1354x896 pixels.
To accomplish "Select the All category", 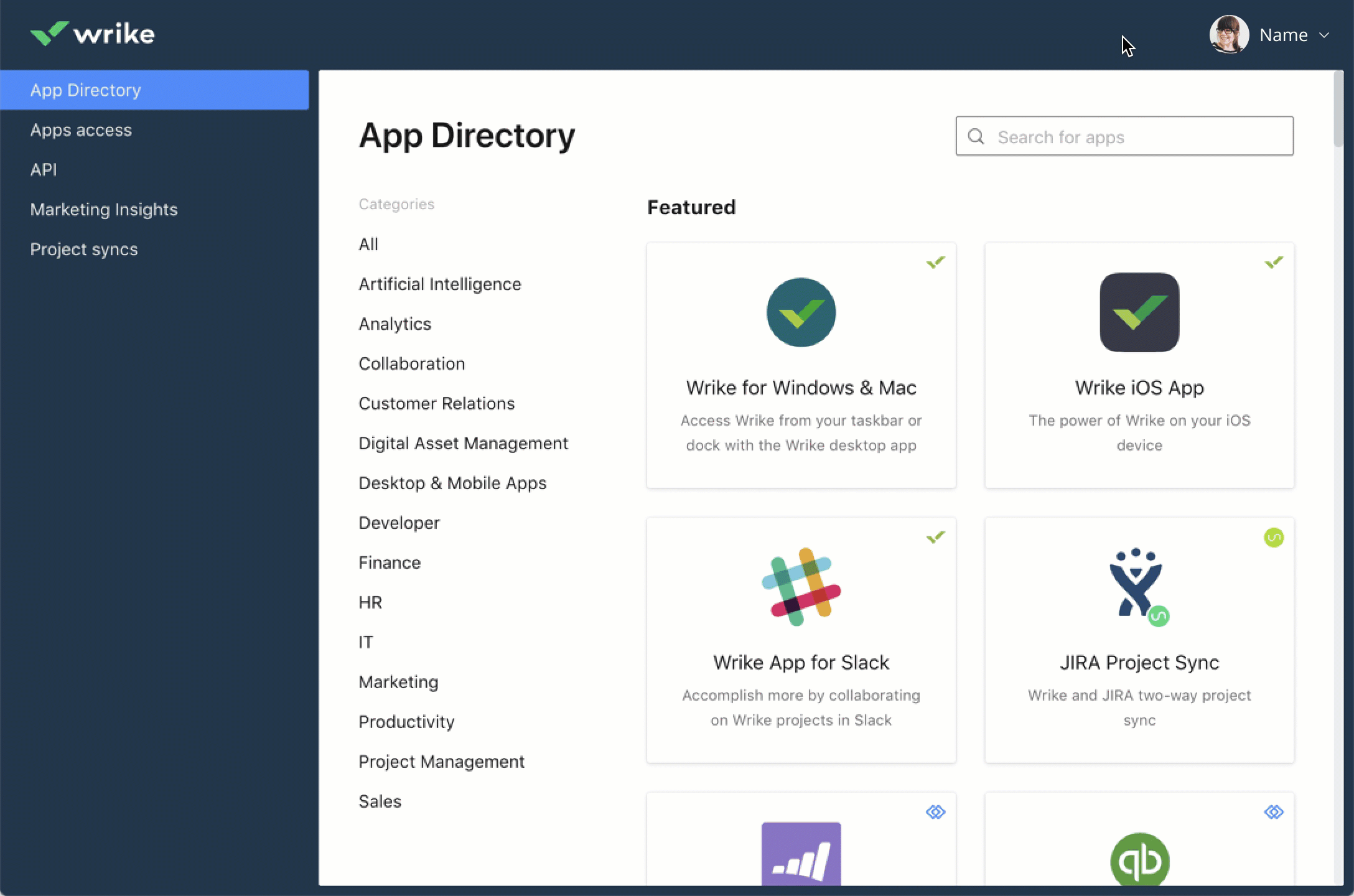I will [x=368, y=244].
